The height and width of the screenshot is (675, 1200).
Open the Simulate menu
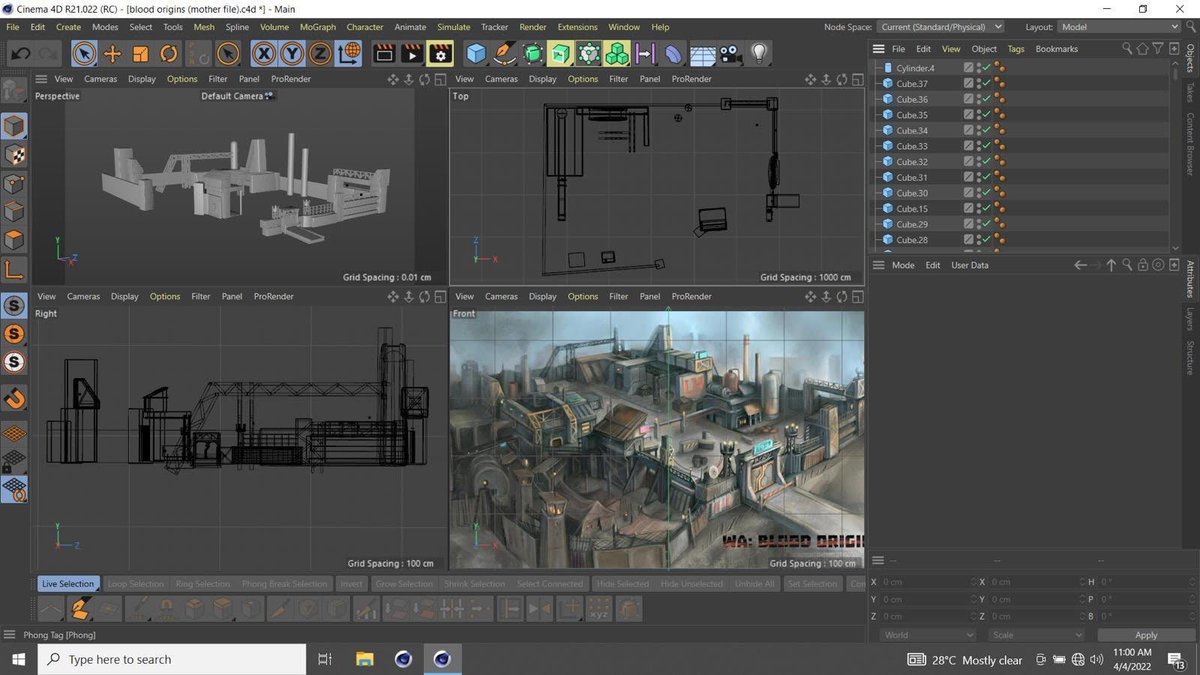pyautogui.click(x=453, y=27)
